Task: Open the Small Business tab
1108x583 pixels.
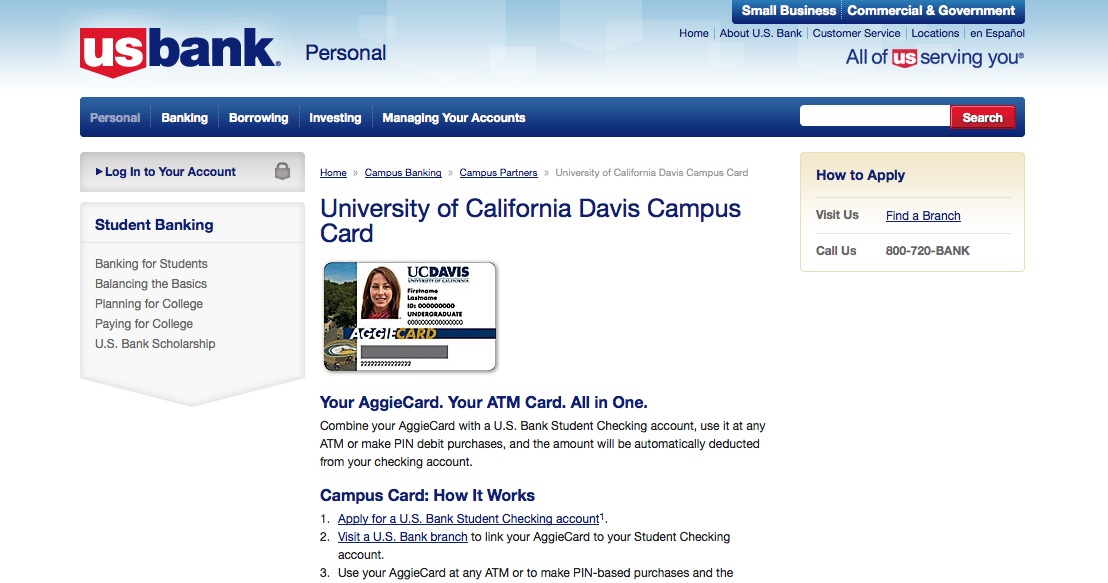Action: [x=788, y=11]
